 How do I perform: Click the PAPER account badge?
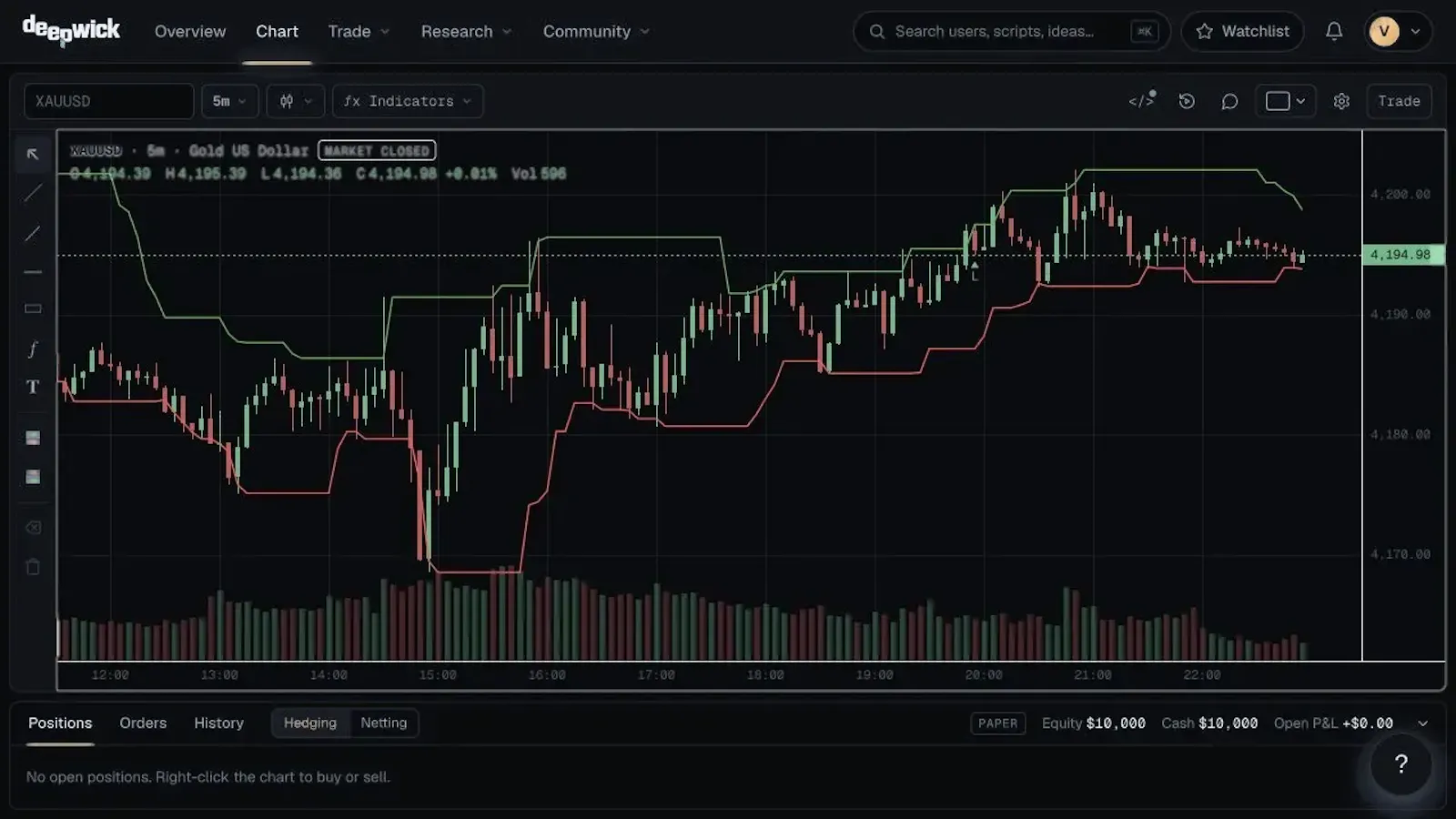click(x=998, y=723)
